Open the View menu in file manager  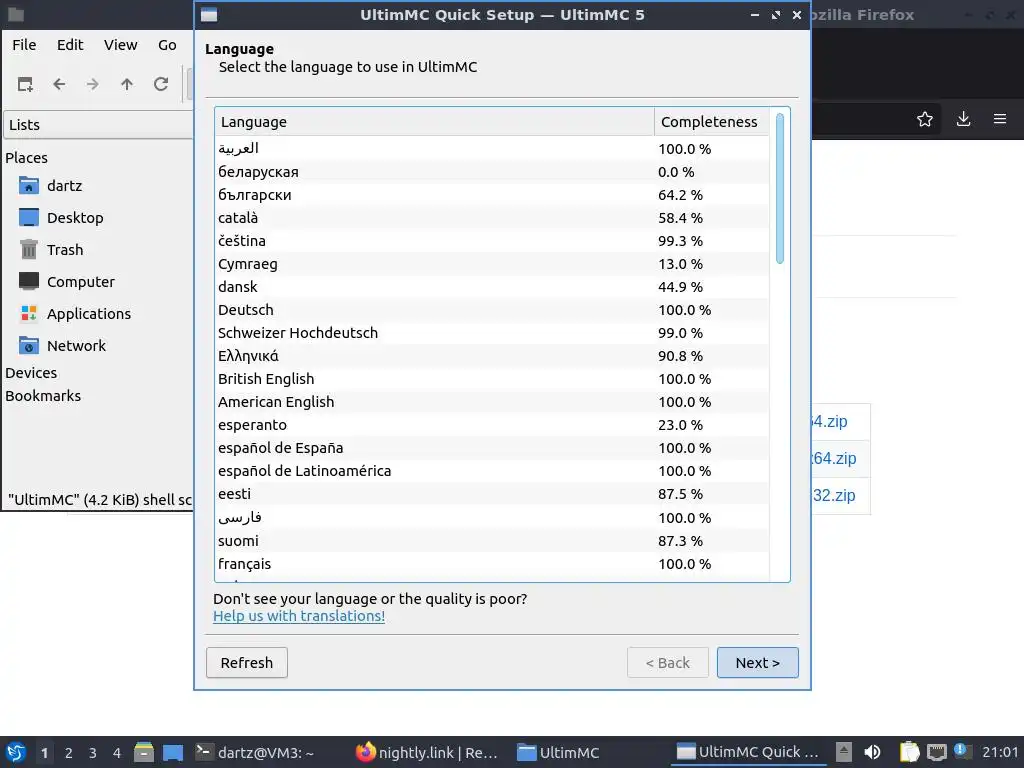121,45
